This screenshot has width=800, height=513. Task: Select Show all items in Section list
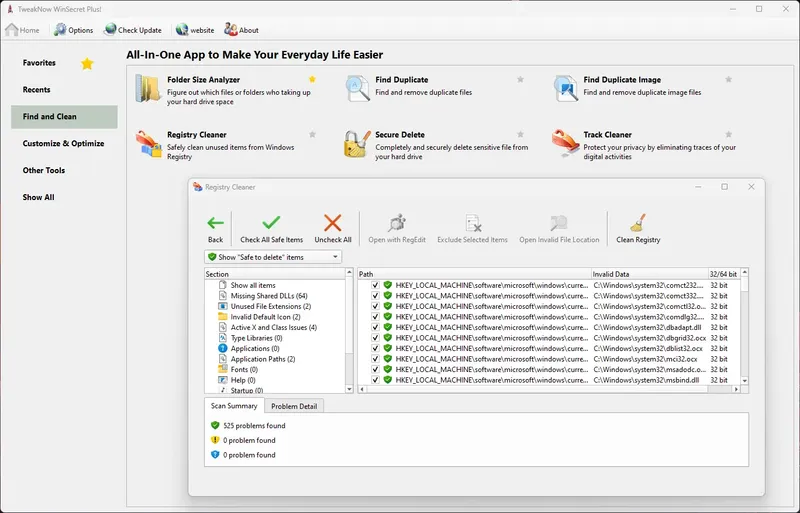253,285
